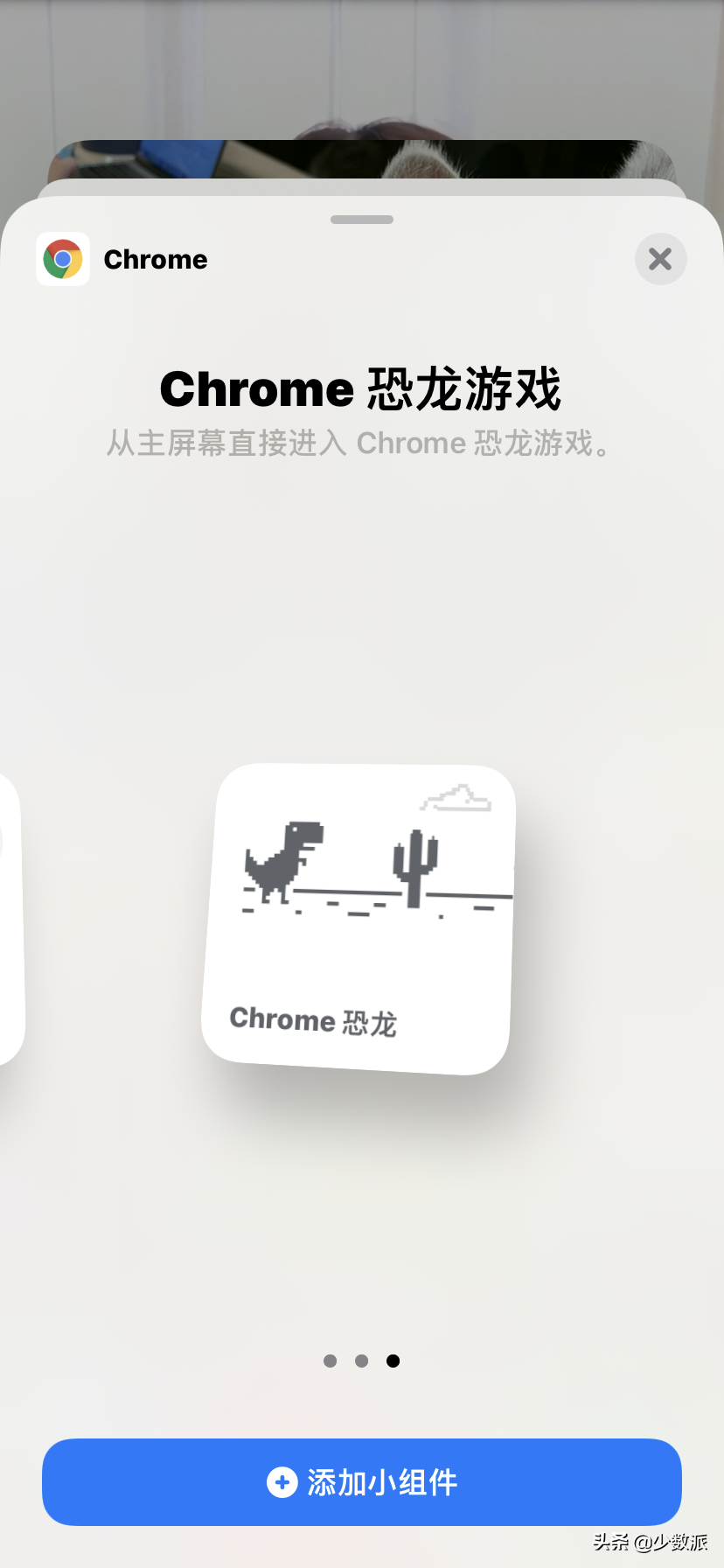Click the plus icon in add button

click(x=282, y=1482)
